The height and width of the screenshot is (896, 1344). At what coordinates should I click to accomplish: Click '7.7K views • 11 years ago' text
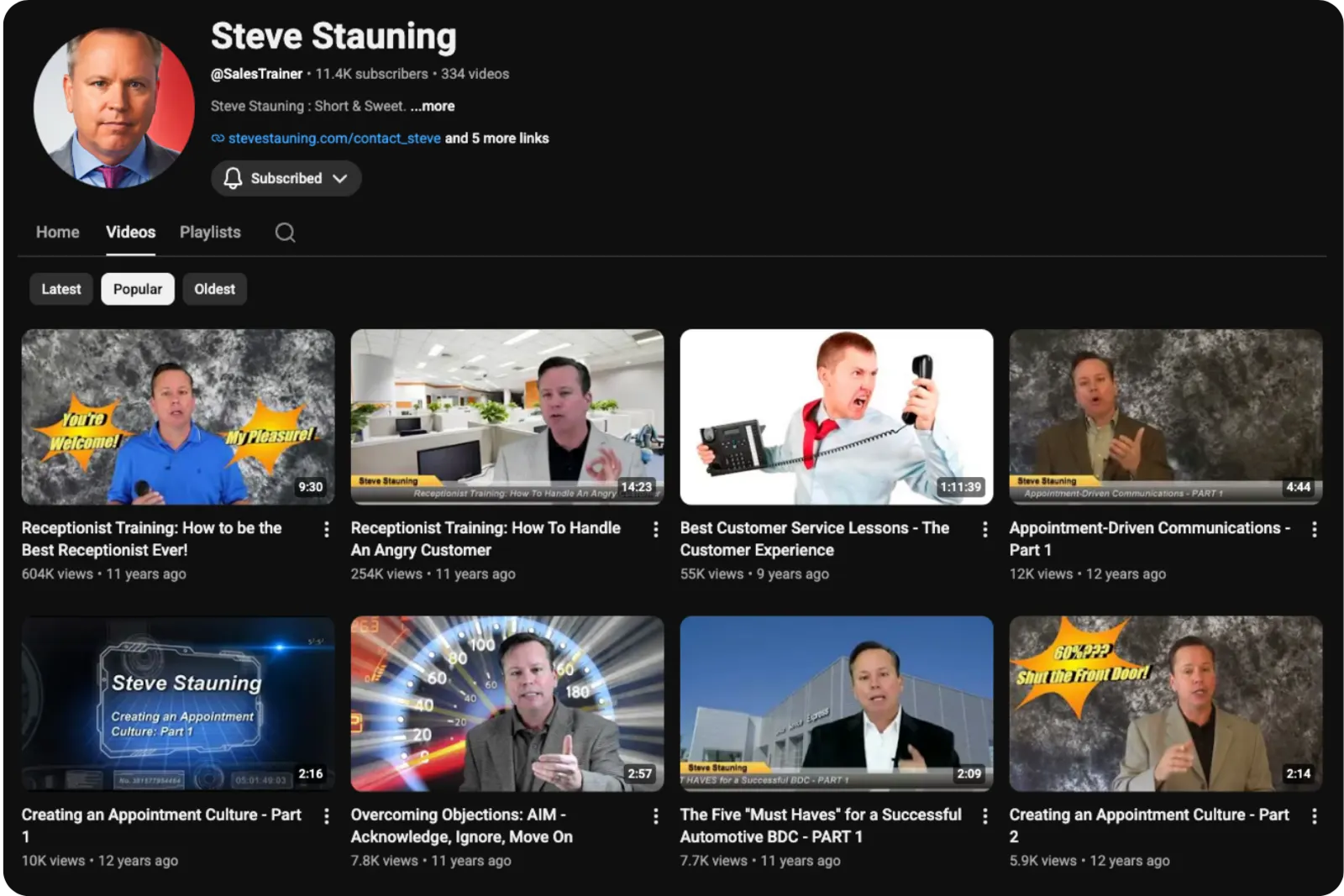[760, 861]
